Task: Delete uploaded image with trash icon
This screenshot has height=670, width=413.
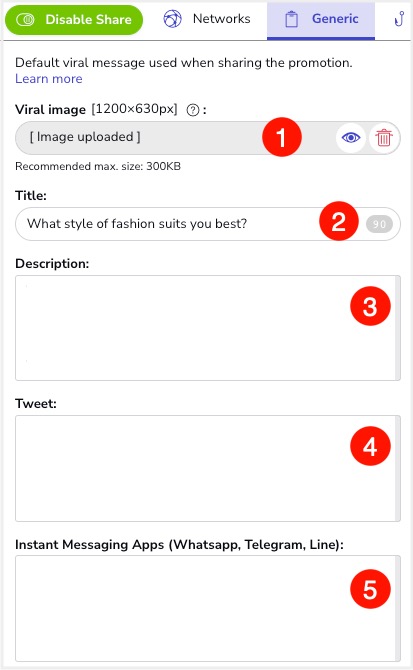Action: click(x=384, y=138)
